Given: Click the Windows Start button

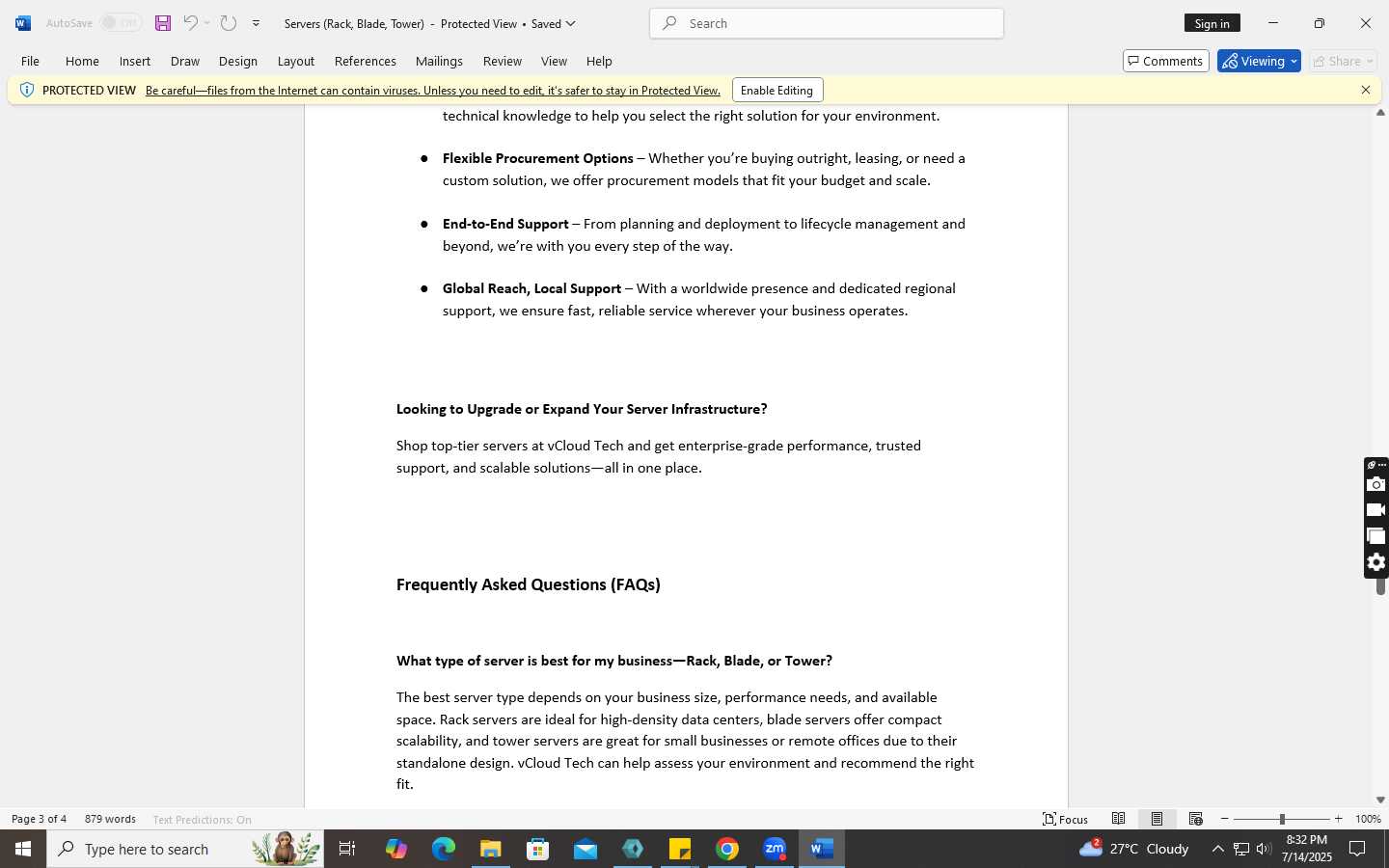Looking at the screenshot, I should click(23, 849).
